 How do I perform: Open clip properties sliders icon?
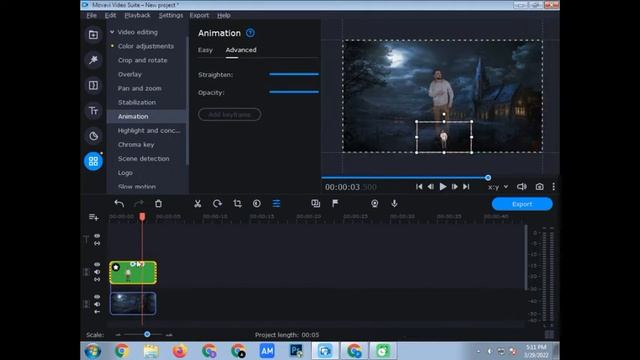(x=276, y=203)
